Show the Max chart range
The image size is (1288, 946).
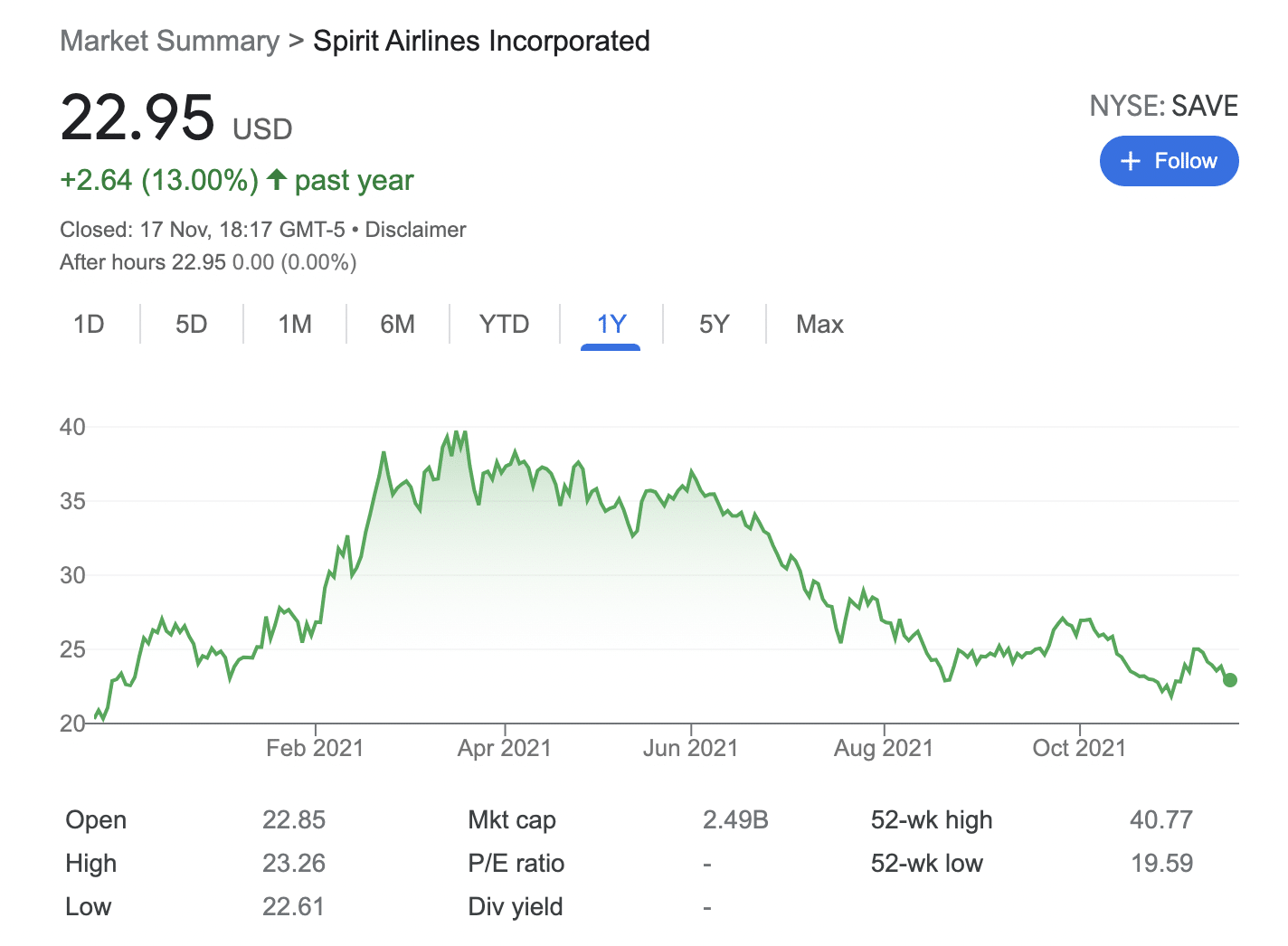[x=819, y=324]
